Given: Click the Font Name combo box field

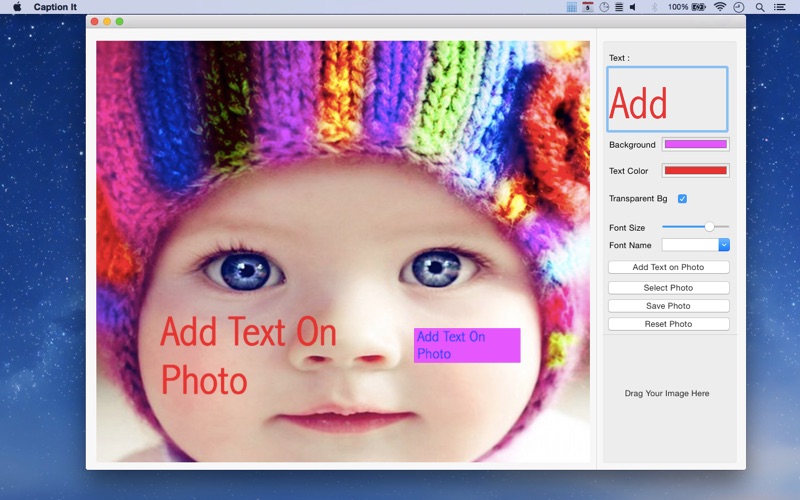Looking at the screenshot, I should pos(690,245).
